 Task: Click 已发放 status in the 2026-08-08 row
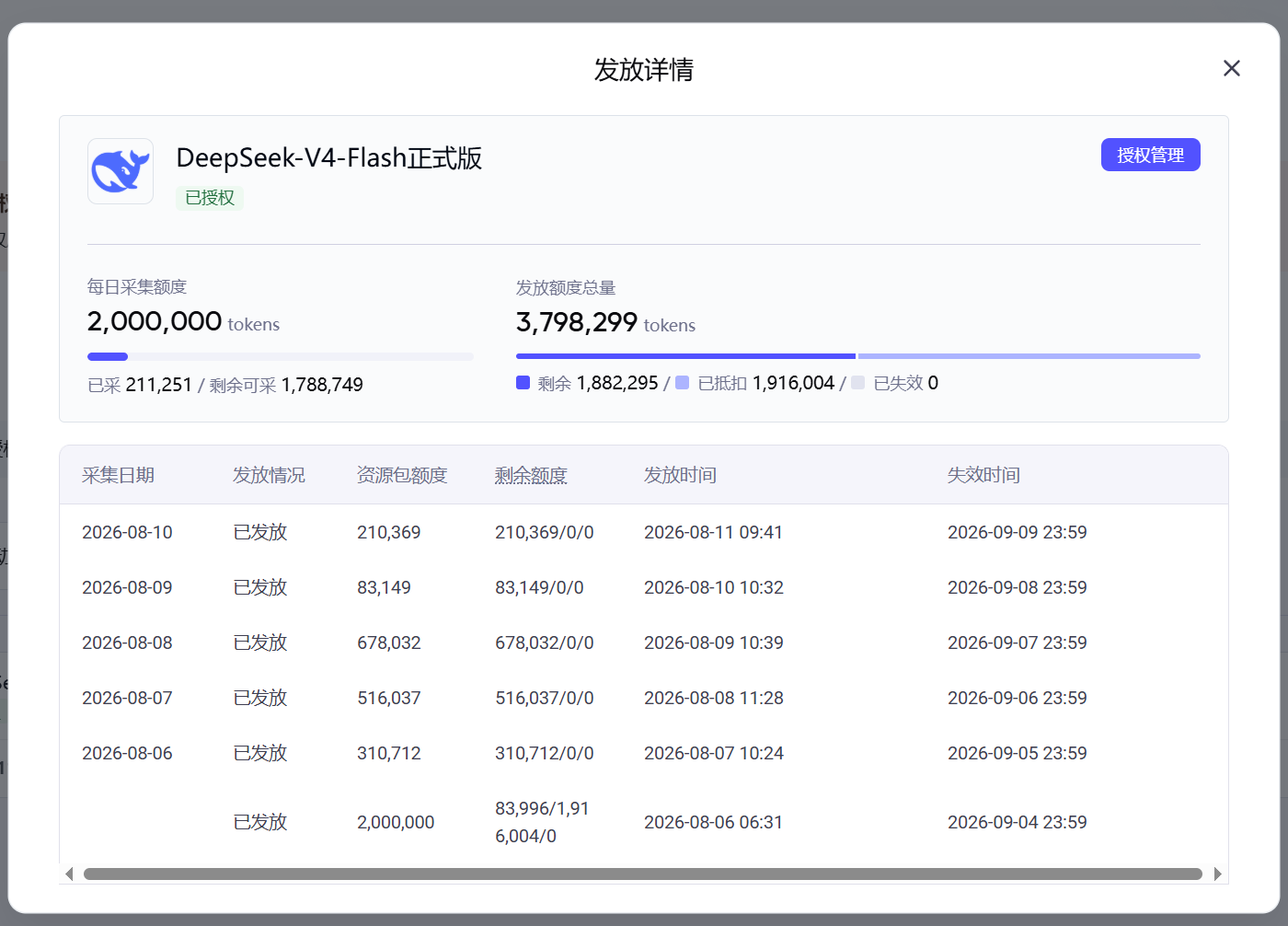point(260,642)
